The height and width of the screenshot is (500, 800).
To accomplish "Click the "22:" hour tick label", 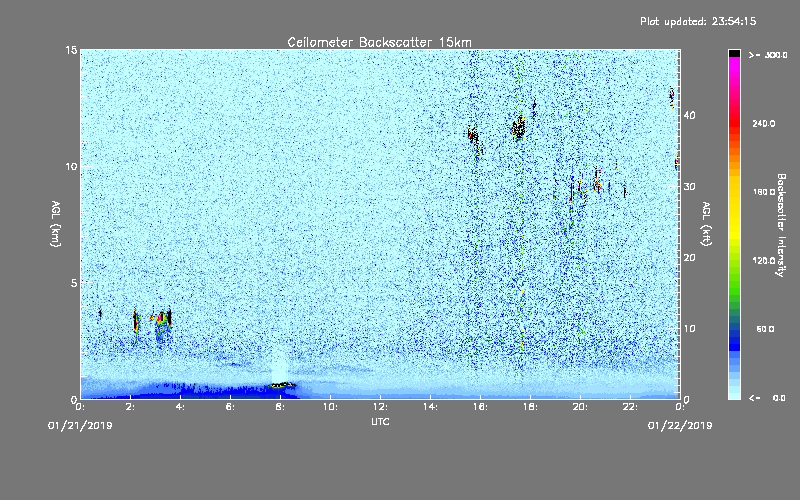I will (630, 407).
